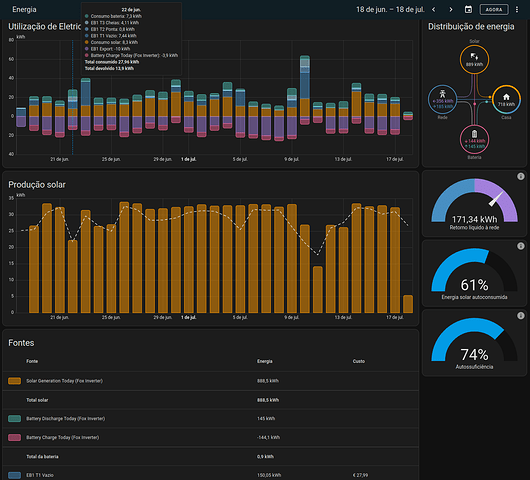Go to previous date range arrow
The height and width of the screenshot is (480, 530).
point(434,9)
